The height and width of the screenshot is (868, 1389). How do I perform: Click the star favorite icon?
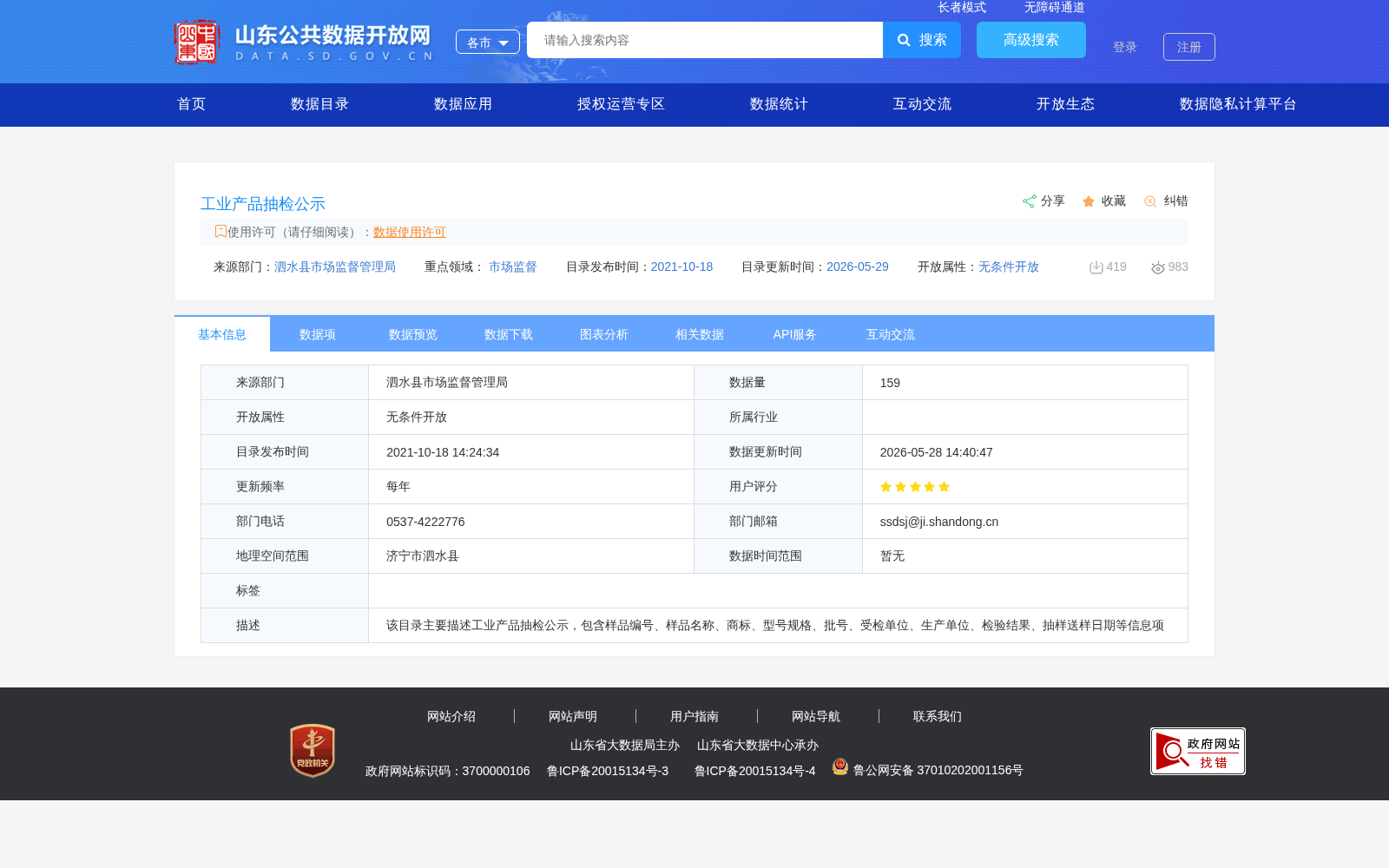(1089, 201)
